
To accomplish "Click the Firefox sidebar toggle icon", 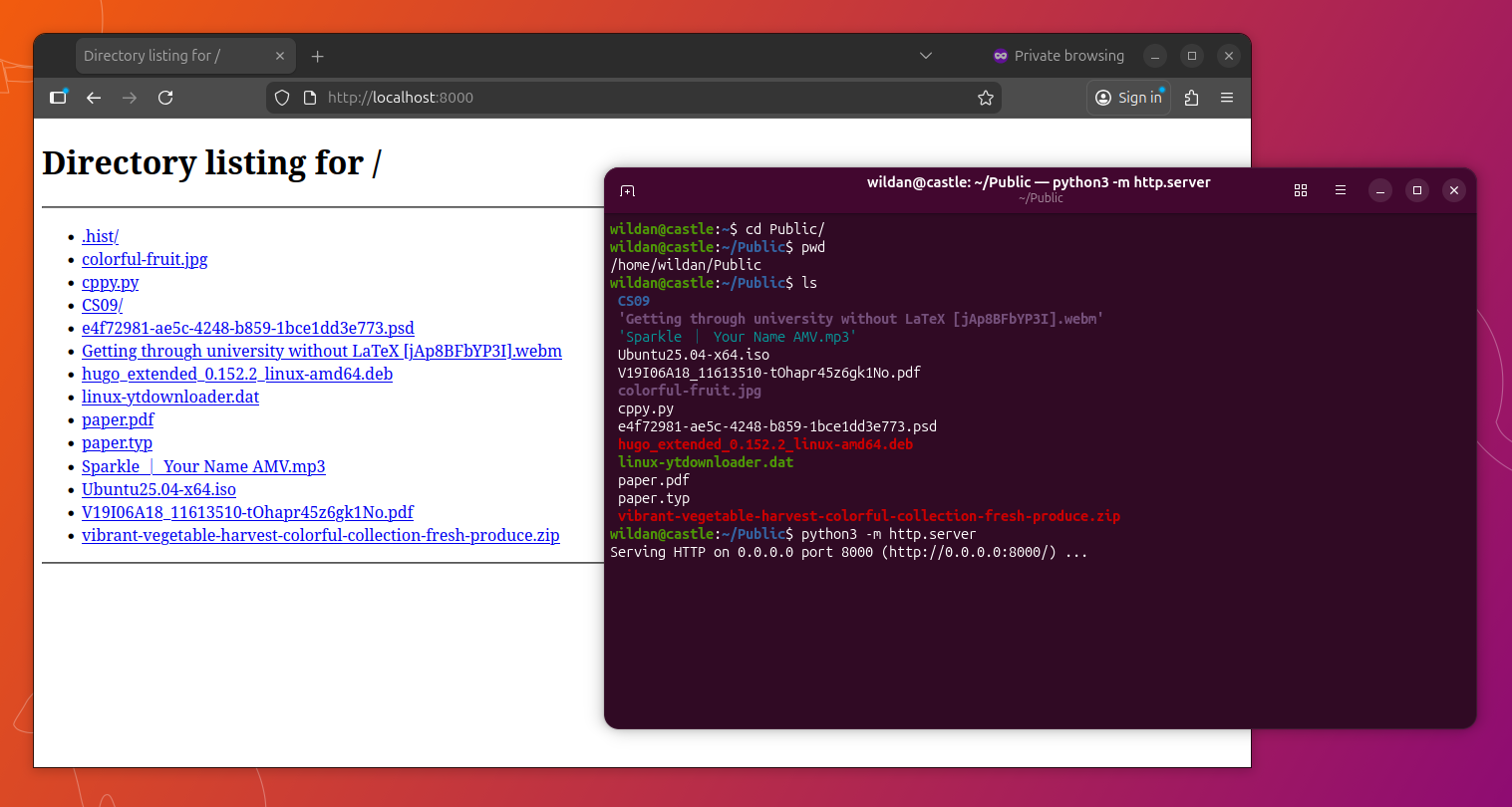I will point(58,98).
